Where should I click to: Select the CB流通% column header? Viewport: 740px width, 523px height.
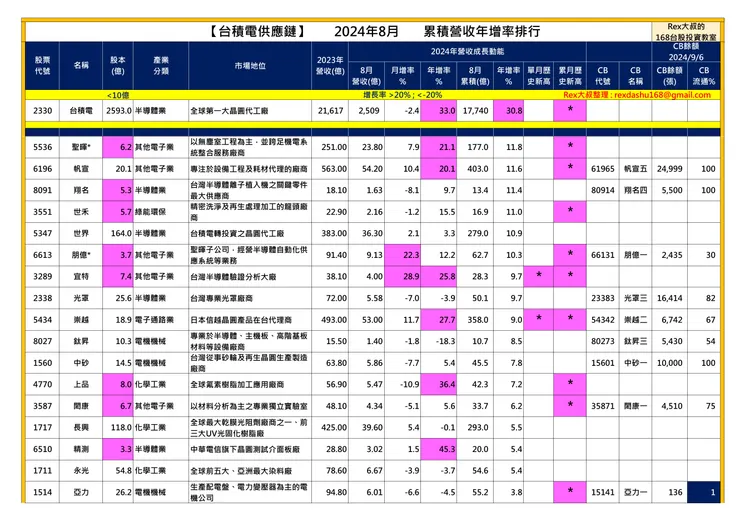pos(704,76)
